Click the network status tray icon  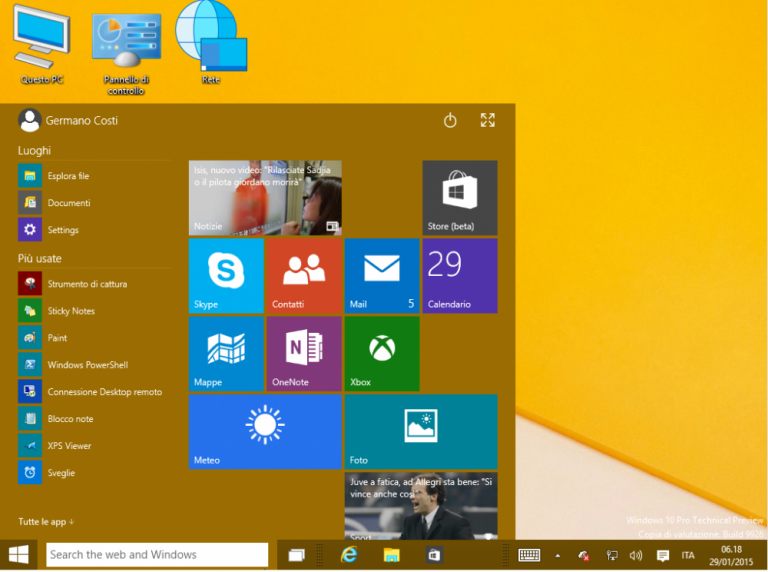point(612,555)
